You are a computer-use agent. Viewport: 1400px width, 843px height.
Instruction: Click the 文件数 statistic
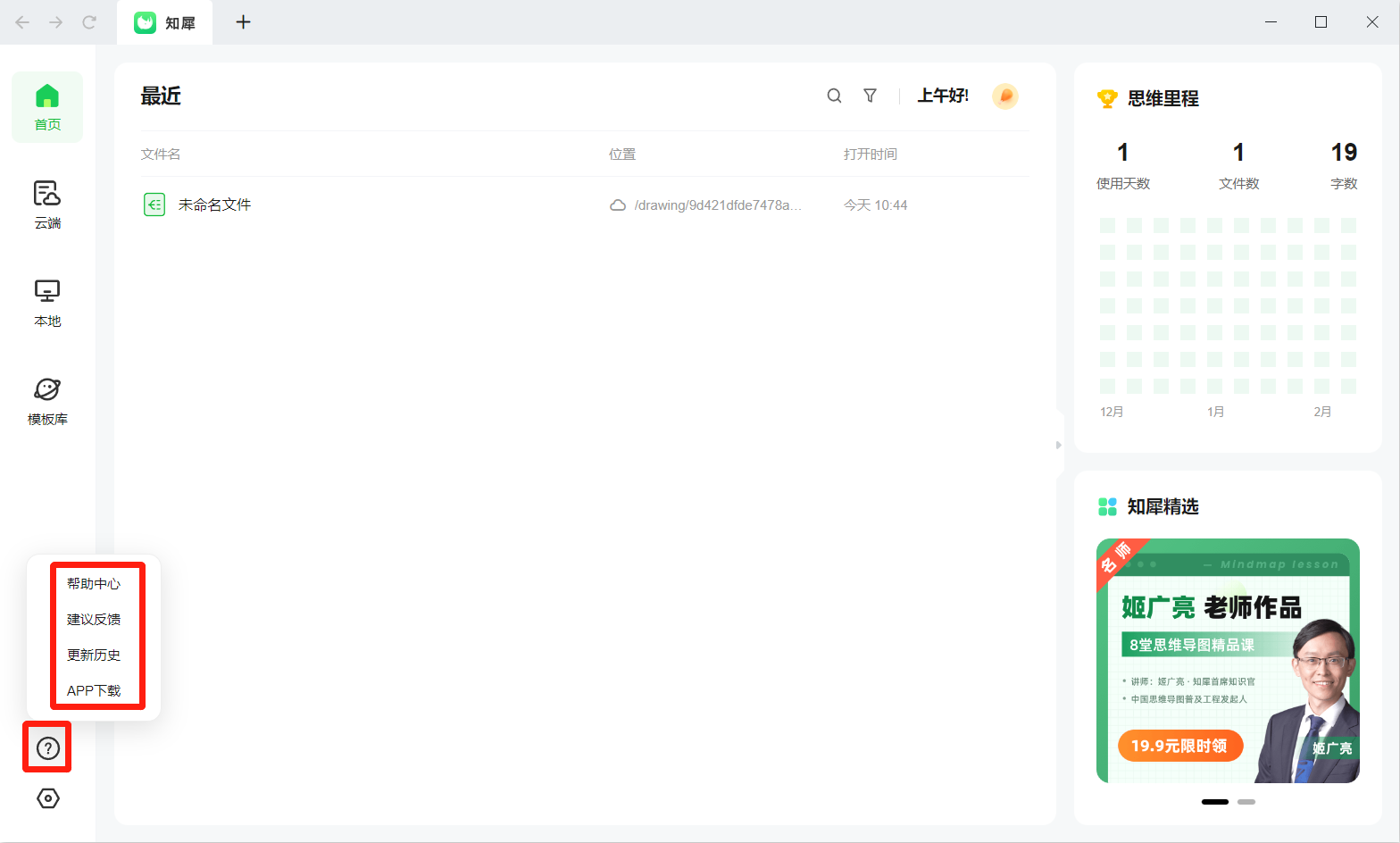pyautogui.click(x=1239, y=166)
